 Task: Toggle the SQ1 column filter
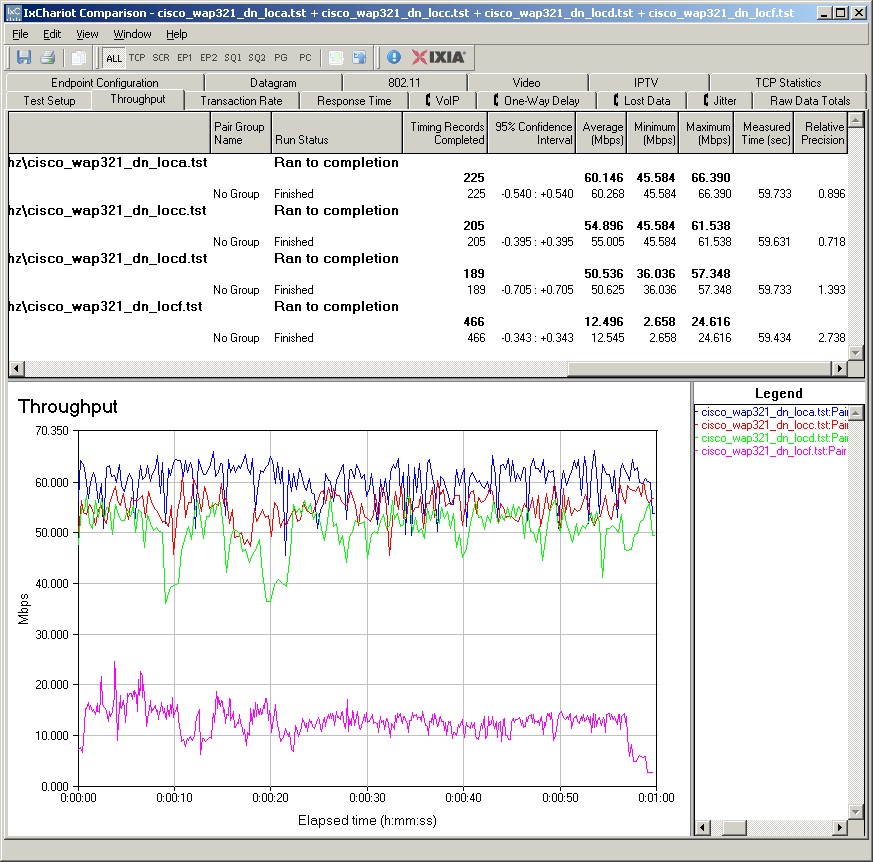click(x=233, y=57)
